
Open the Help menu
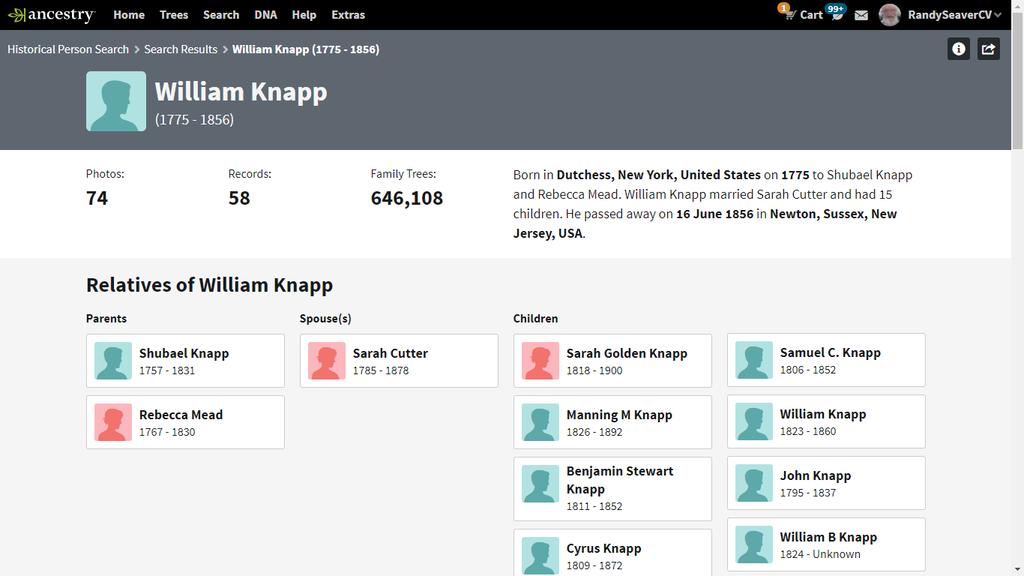pyautogui.click(x=304, y=14)
